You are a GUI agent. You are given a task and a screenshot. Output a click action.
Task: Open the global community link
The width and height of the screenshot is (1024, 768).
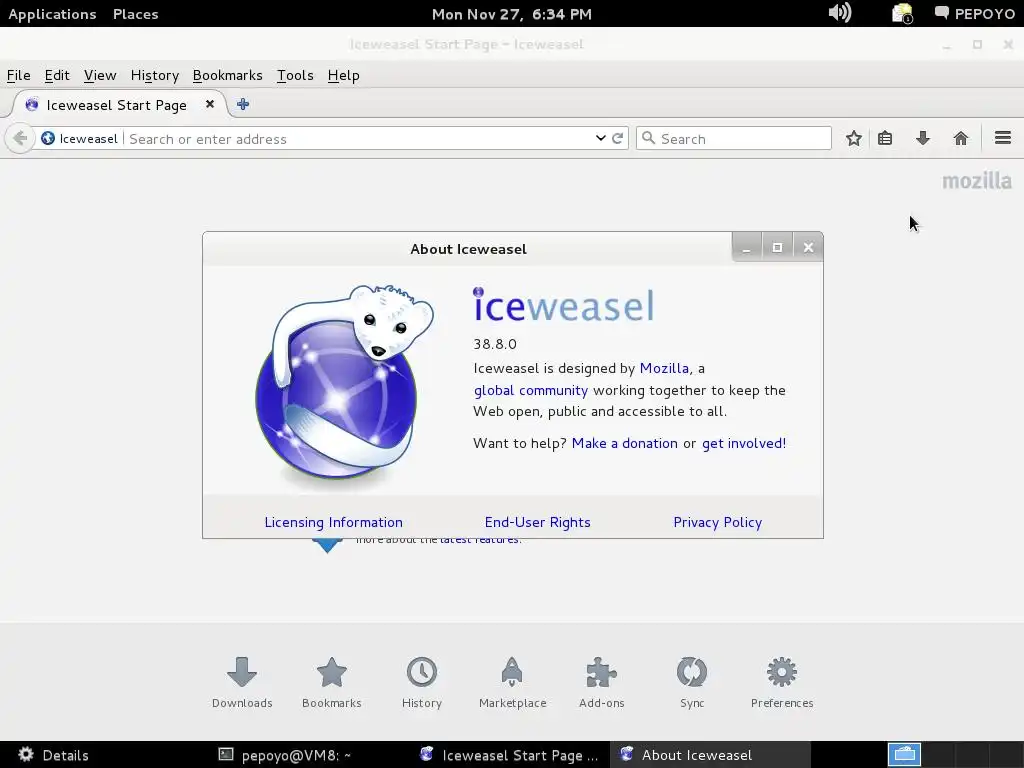coord(531,391)
